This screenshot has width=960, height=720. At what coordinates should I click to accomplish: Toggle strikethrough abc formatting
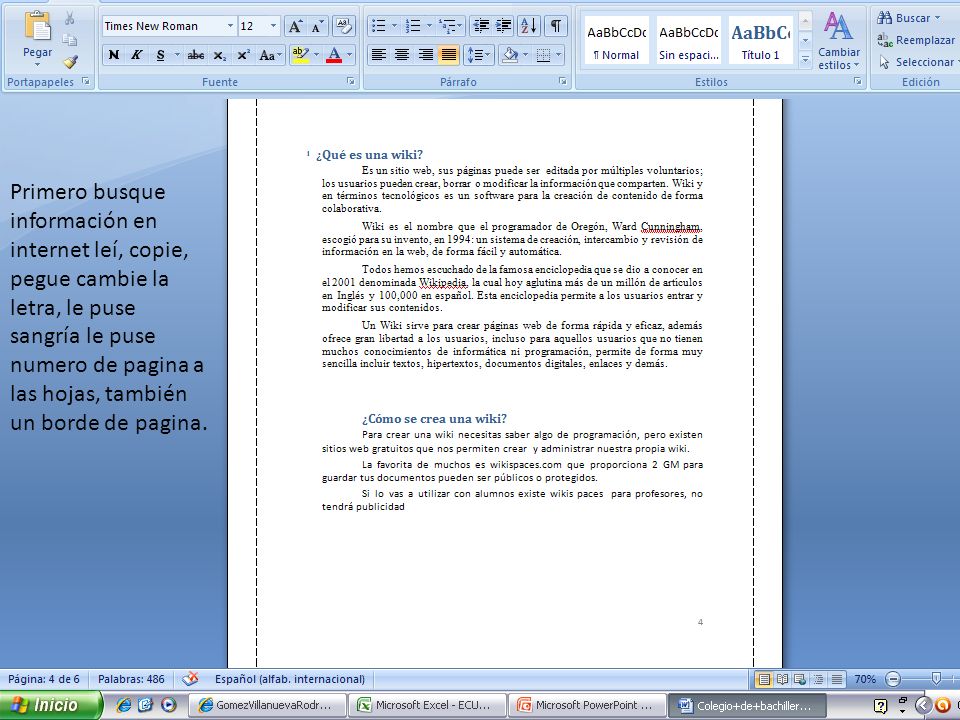(x=196, y=55)
